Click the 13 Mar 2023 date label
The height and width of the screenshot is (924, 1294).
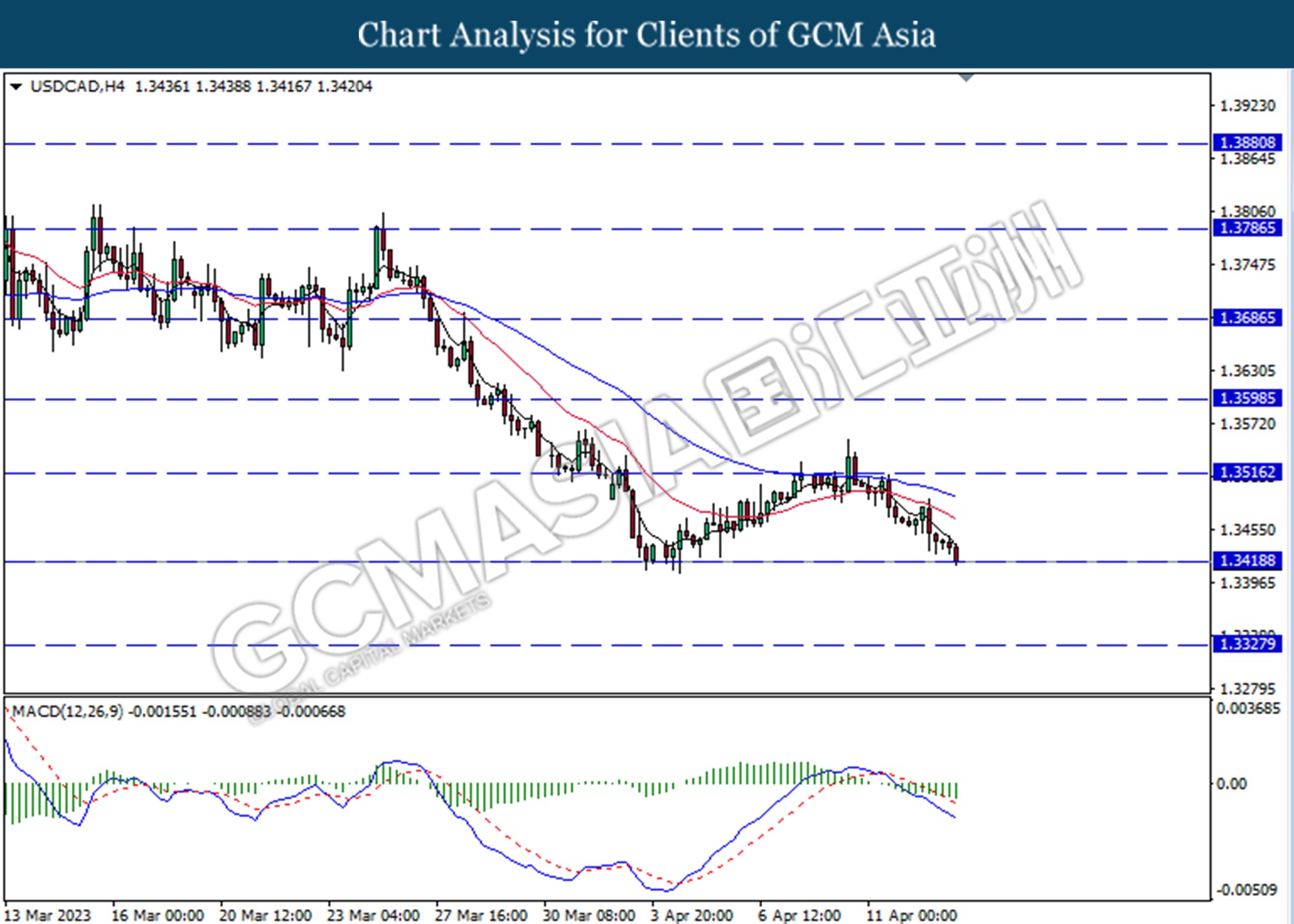click(x=48, y=916)
